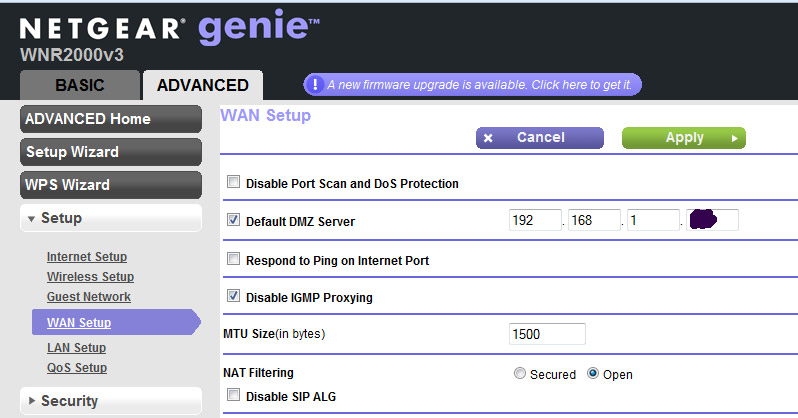798x418 pixels.
Task: Uncheck Disable IGMP Proxying
Action: tap(234, 296)
